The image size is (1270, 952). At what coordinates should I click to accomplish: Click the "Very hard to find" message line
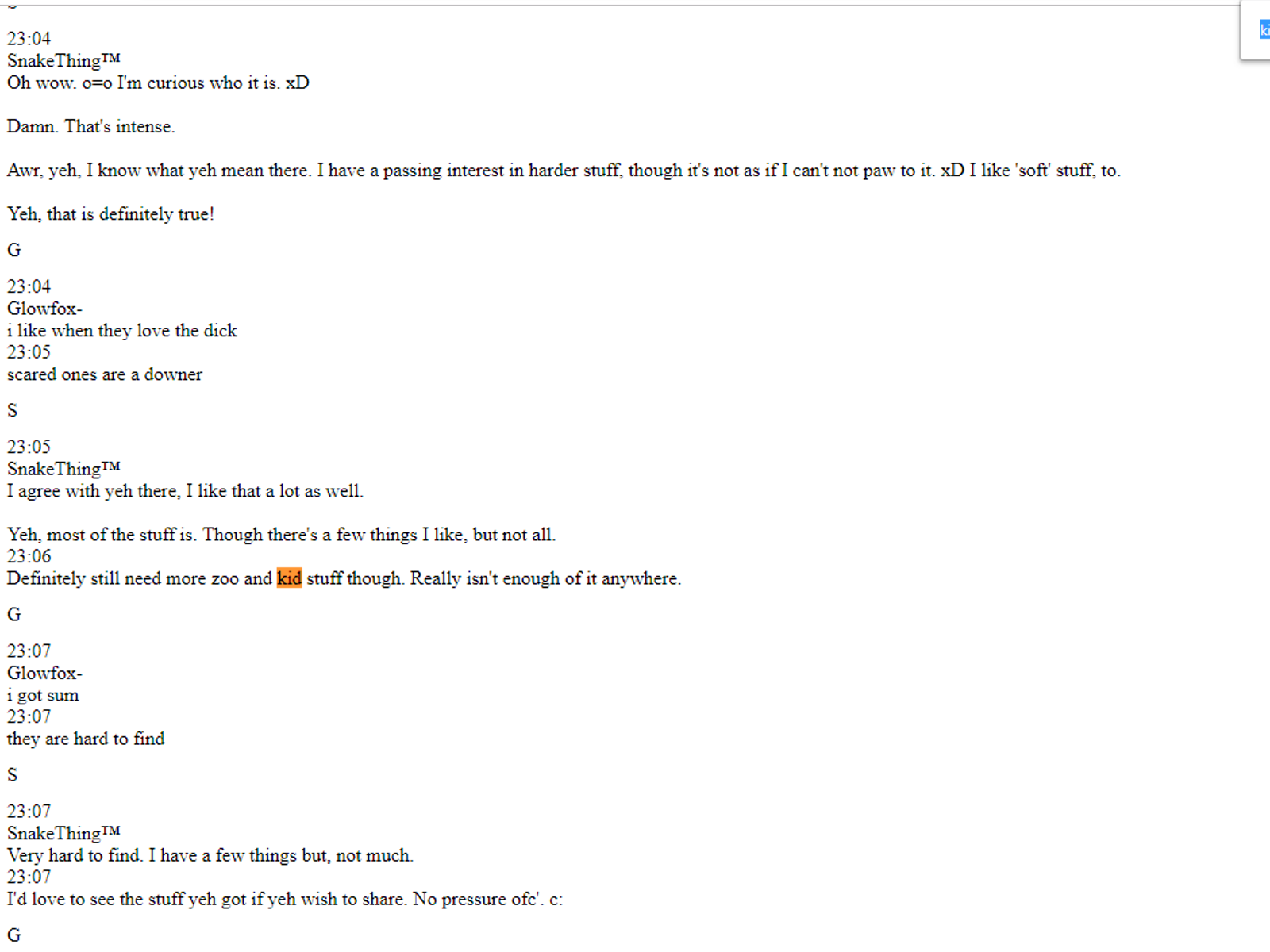[x=210, y=855]
